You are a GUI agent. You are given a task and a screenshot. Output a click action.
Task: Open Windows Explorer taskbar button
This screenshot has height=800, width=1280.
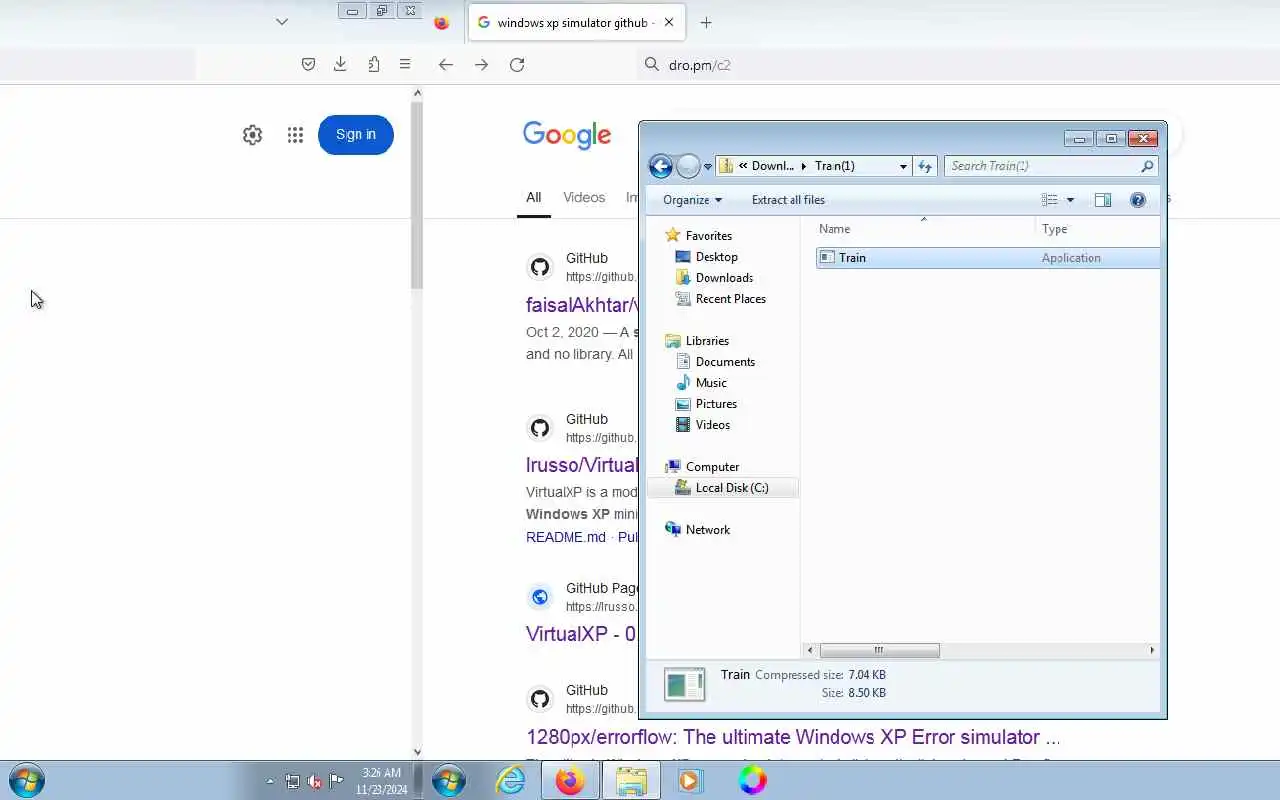pos(631,780)
